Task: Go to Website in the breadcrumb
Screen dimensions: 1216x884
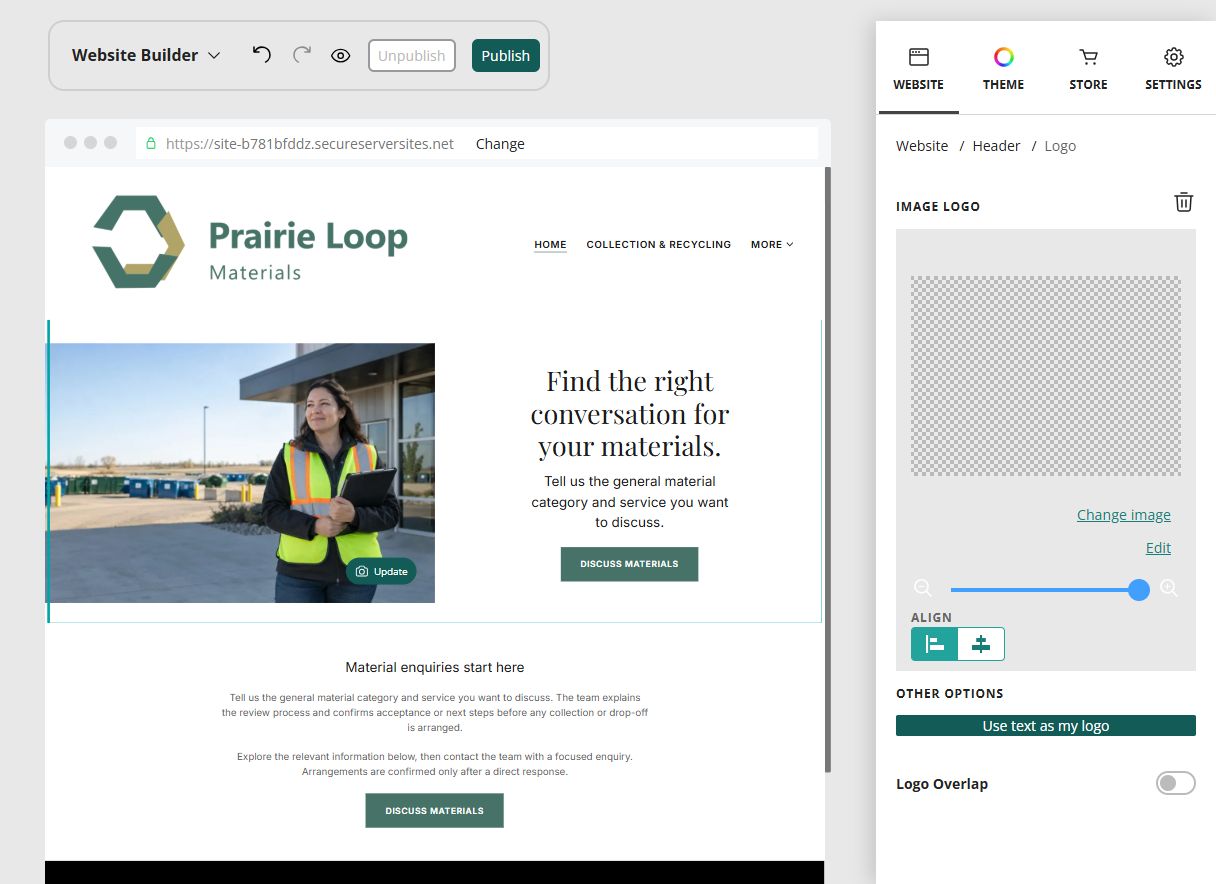Action: [x=922, y=146]
